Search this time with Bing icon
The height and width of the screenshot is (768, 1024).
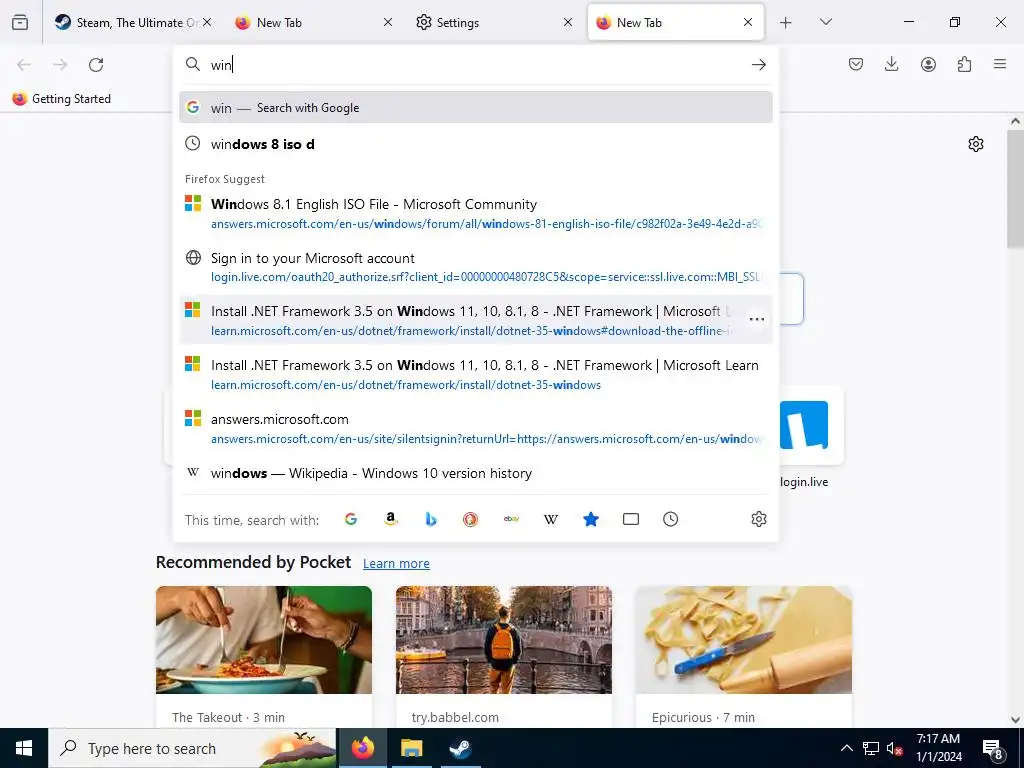(x=430, y=519)
